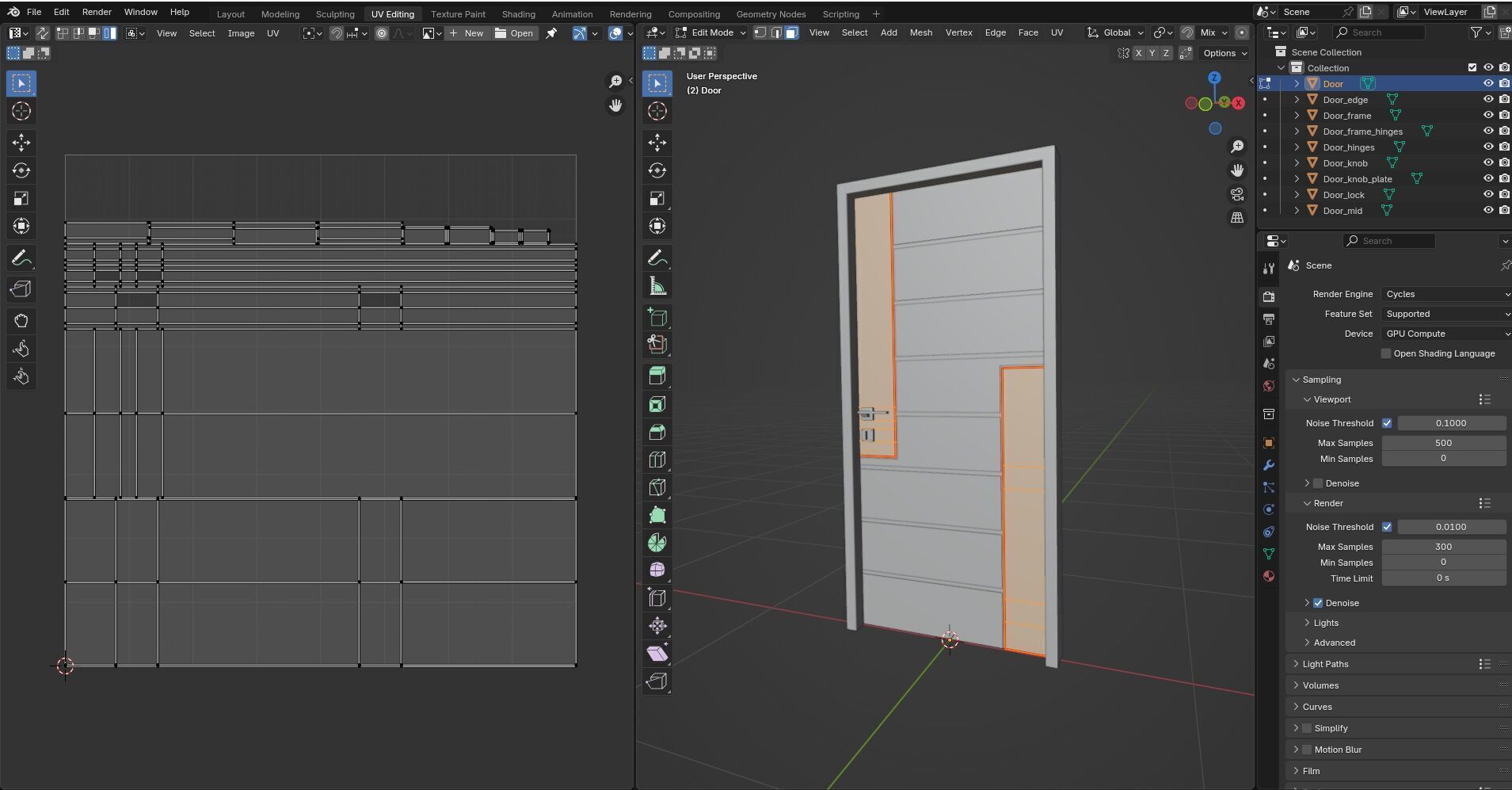Select the Edge Slide tool
The image size is (1512, 790).
point(657,598)
